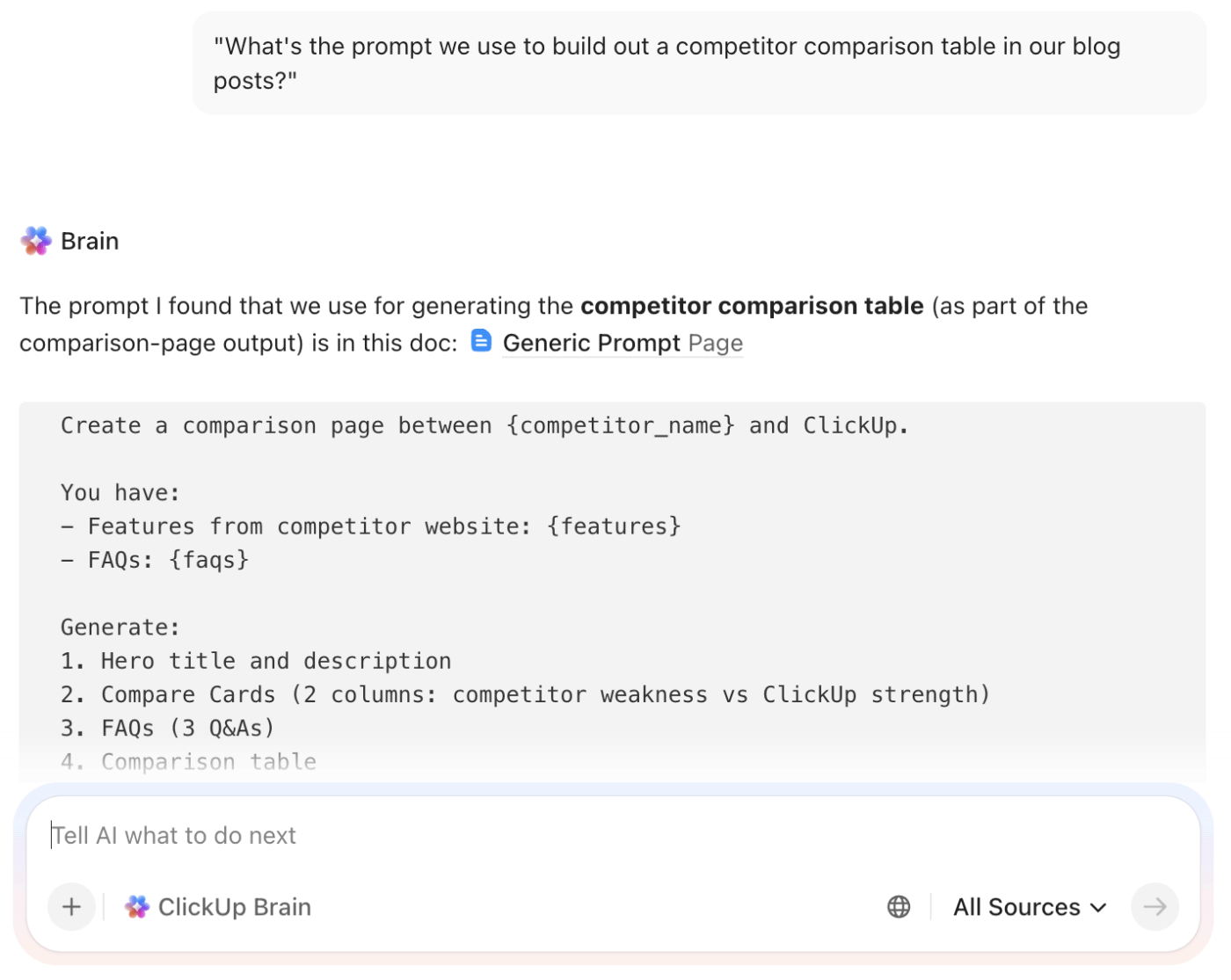This screenshot has width=1231, height=980.
Task: Open the All Sources dropdown
Action: (x=1016, y=907)
